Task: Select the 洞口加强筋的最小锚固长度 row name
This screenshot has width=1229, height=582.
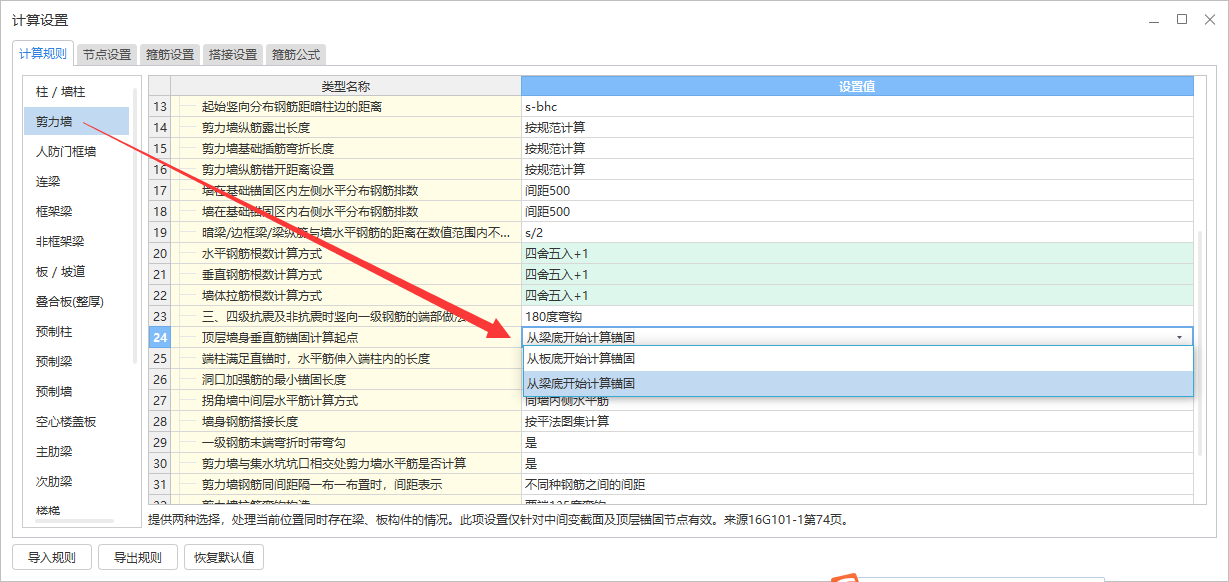Action: tap(274, 379)
